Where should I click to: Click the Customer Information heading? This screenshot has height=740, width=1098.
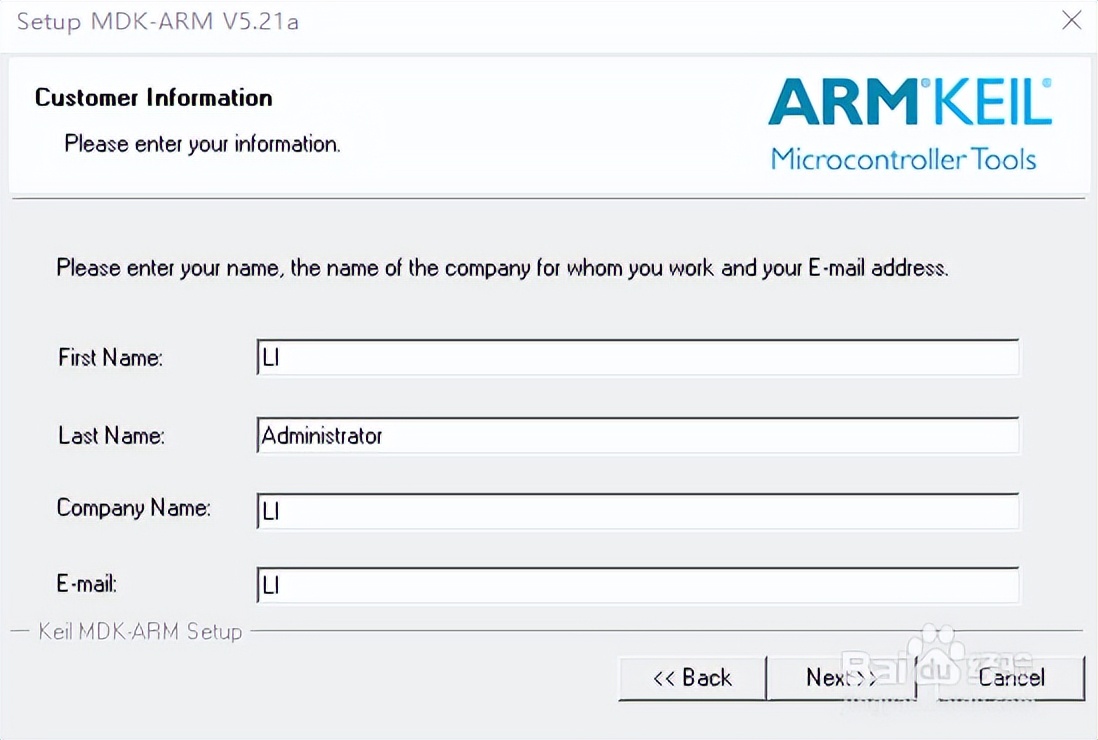(153, 98)
